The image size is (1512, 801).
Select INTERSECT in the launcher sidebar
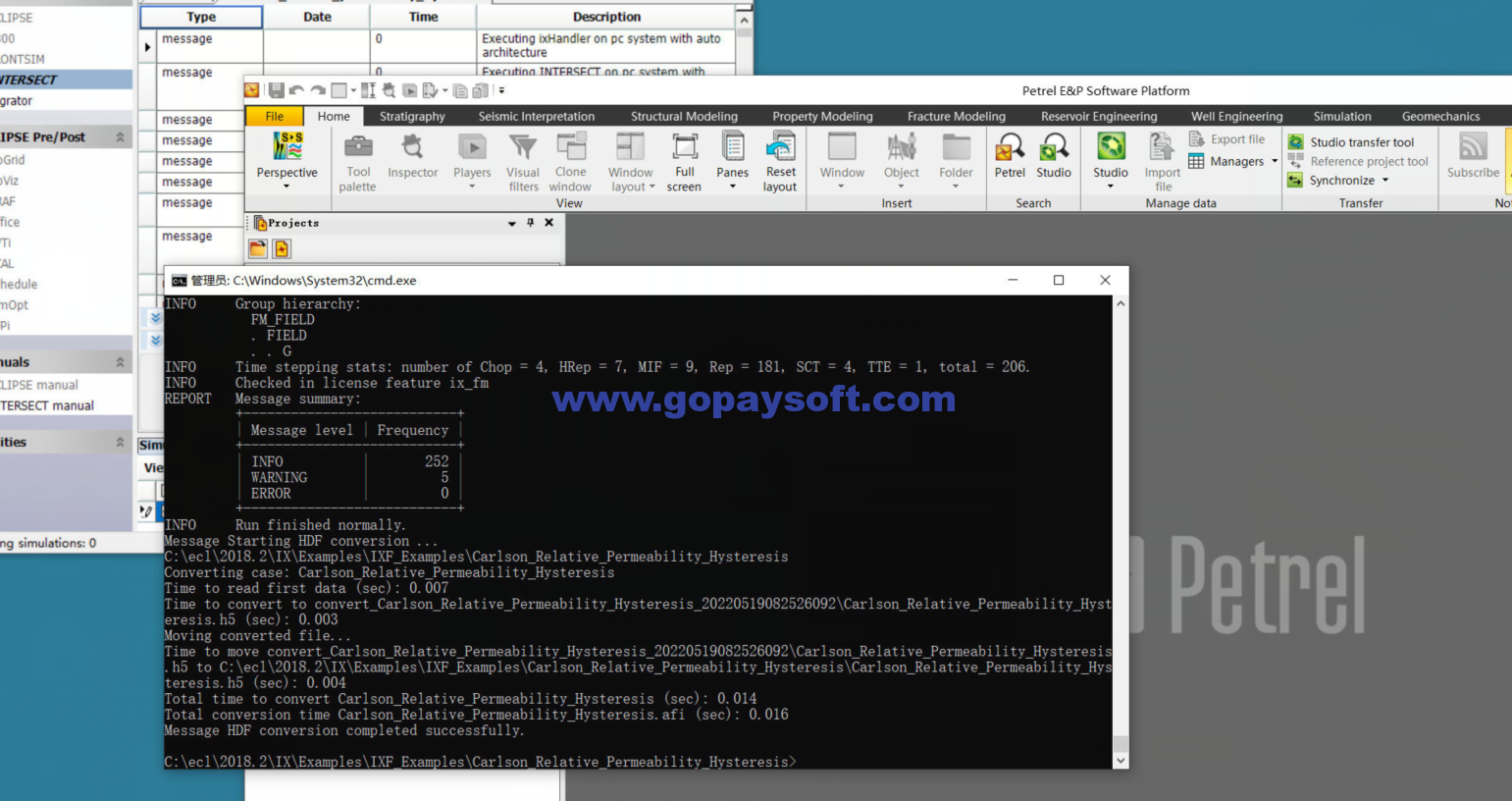[29, 80]
